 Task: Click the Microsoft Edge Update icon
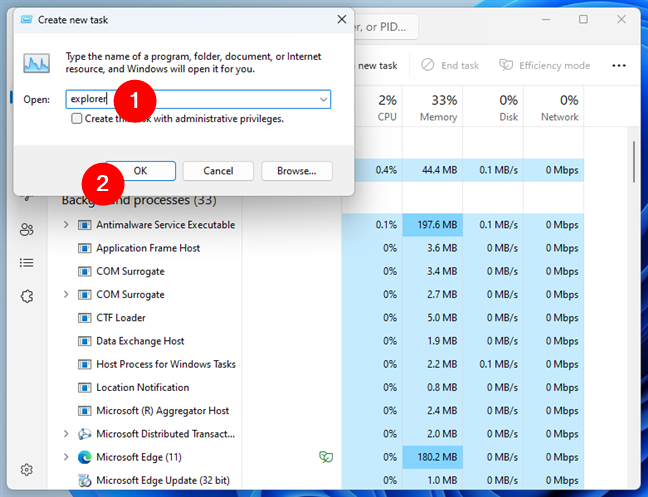tap(85, 480)
